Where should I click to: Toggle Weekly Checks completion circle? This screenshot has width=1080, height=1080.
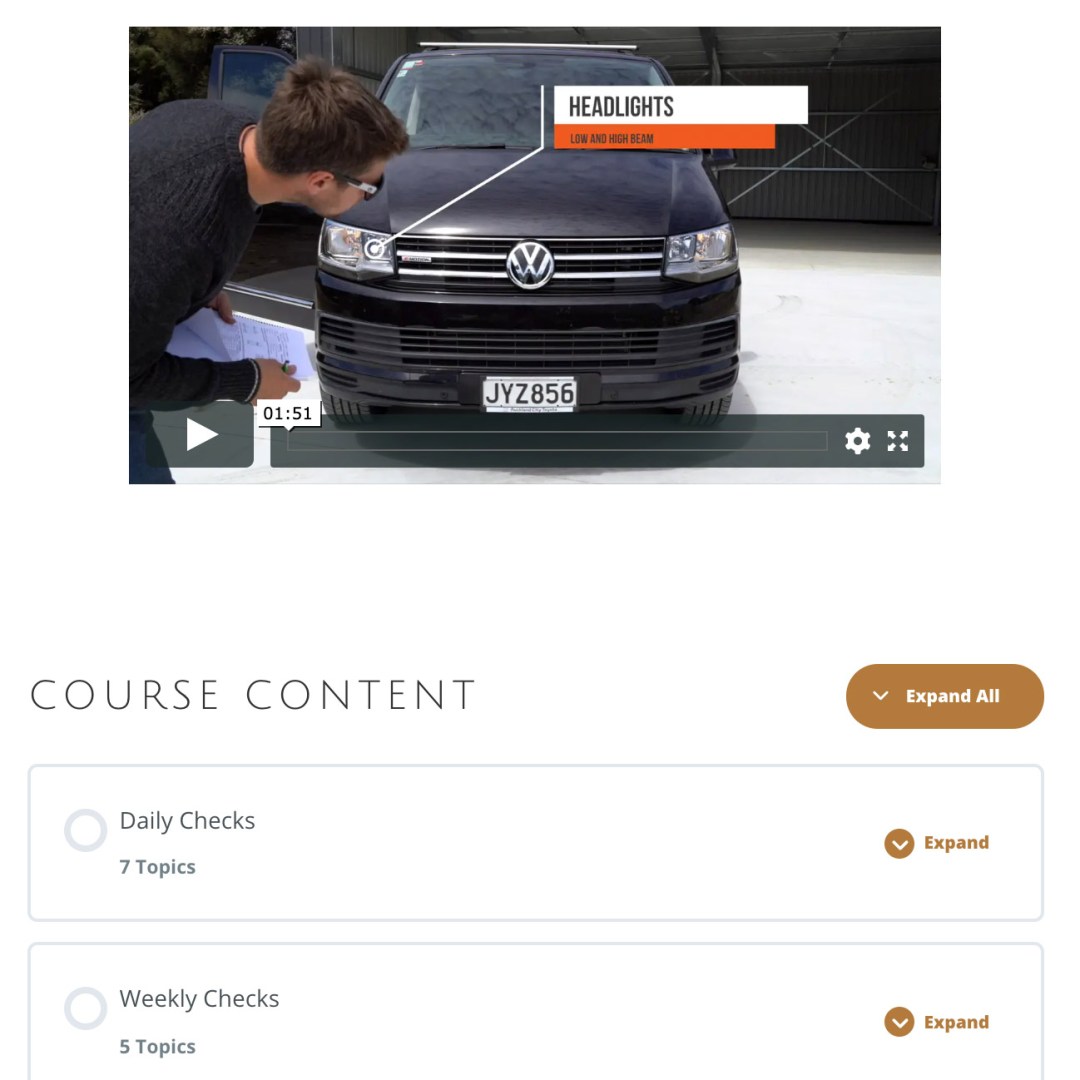tap(85, 1008)
